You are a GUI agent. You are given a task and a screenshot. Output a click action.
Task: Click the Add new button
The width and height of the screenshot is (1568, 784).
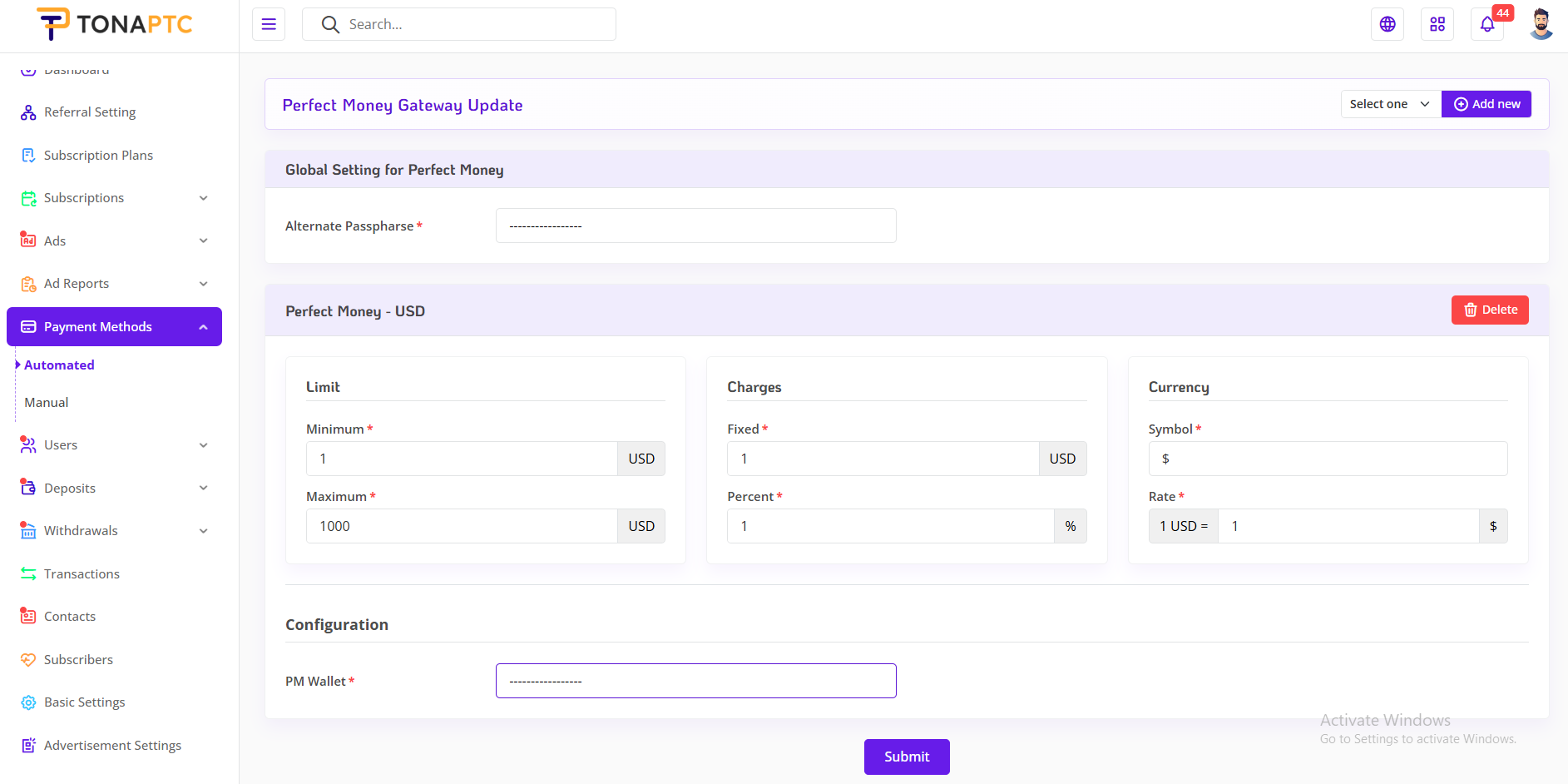click(x=1486, y=104)
